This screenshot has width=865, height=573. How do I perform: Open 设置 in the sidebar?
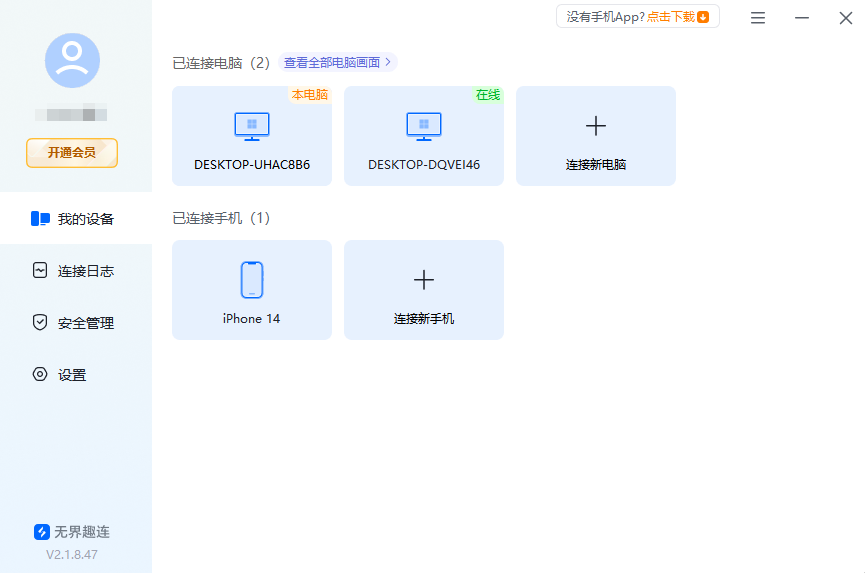click(x=76, y=374)
